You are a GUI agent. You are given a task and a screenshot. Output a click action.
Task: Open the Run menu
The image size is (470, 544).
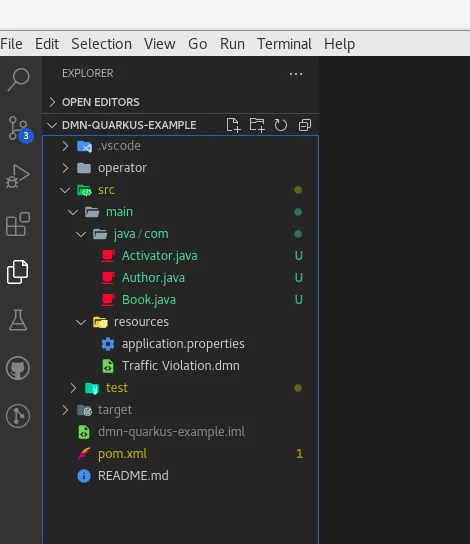click(232, 44)
